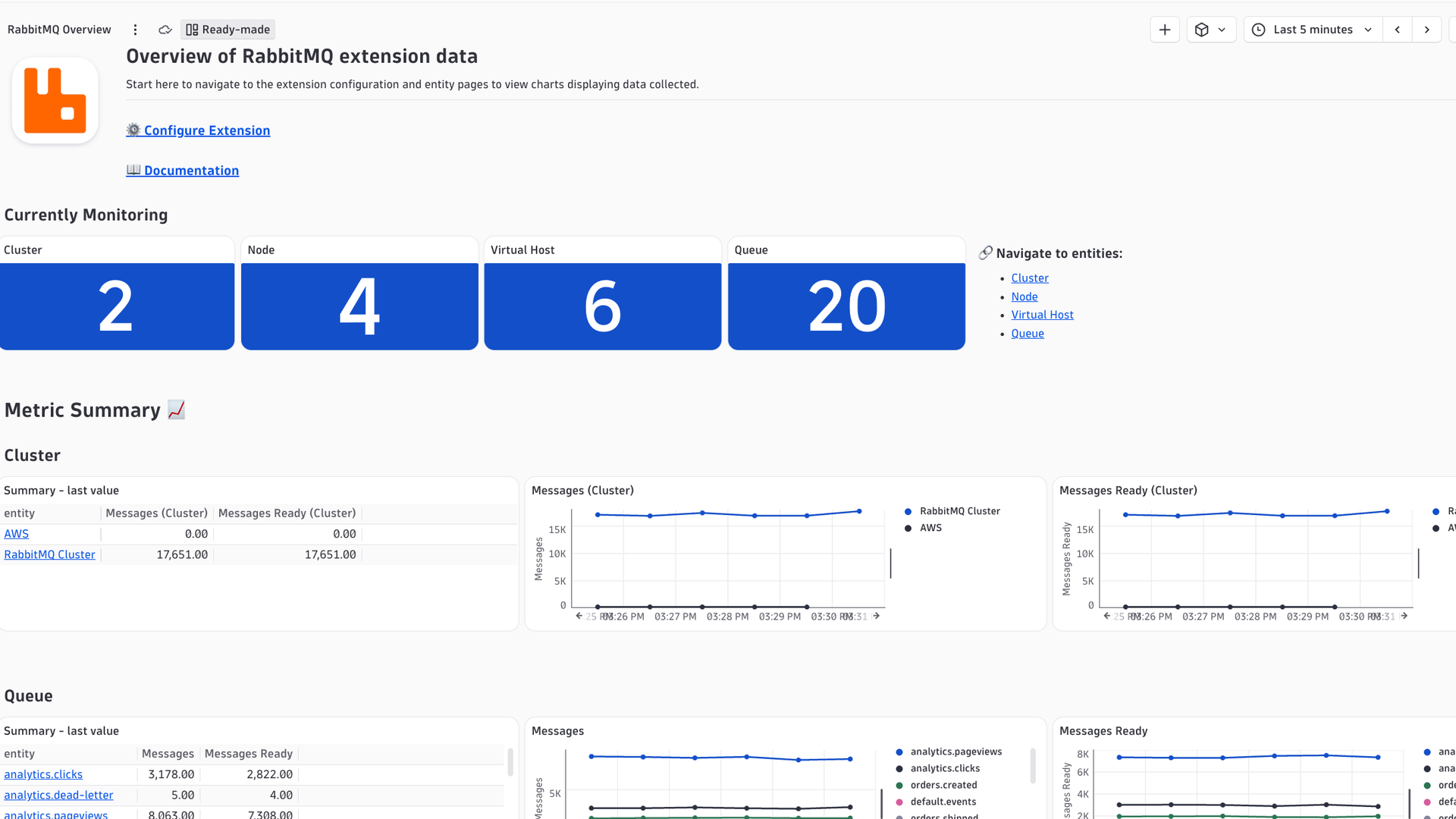Toggle RabbitMQ Cluster legend in Messages (Cluster) chart

tap(952, 511)
